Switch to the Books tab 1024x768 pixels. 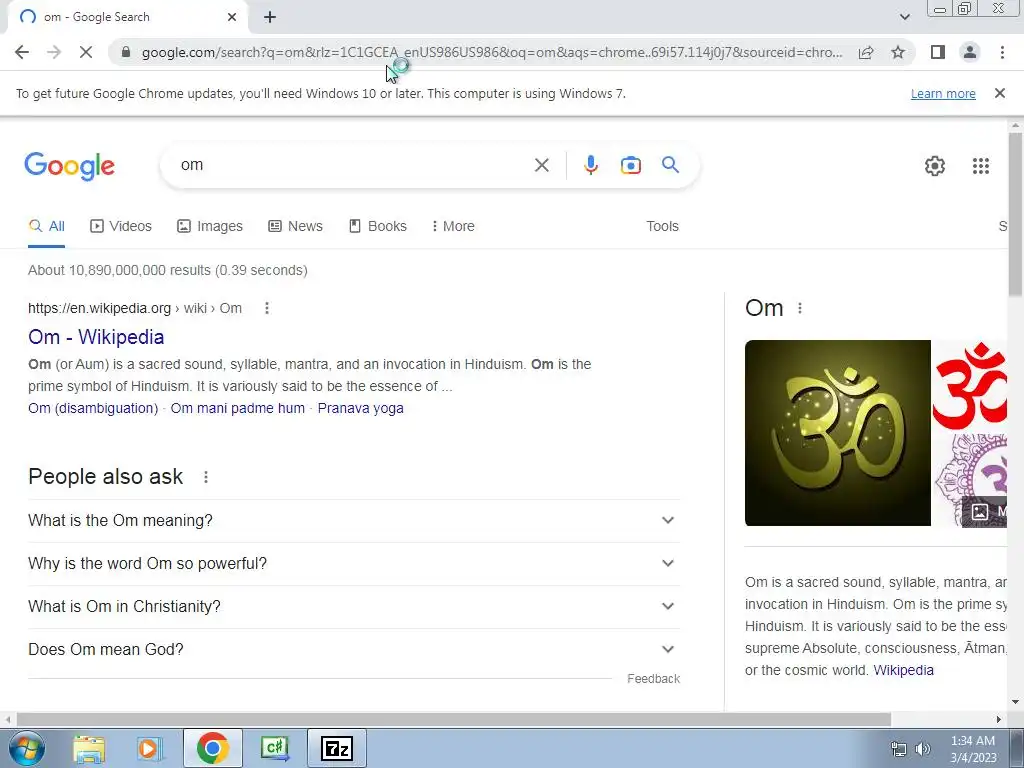378,226
